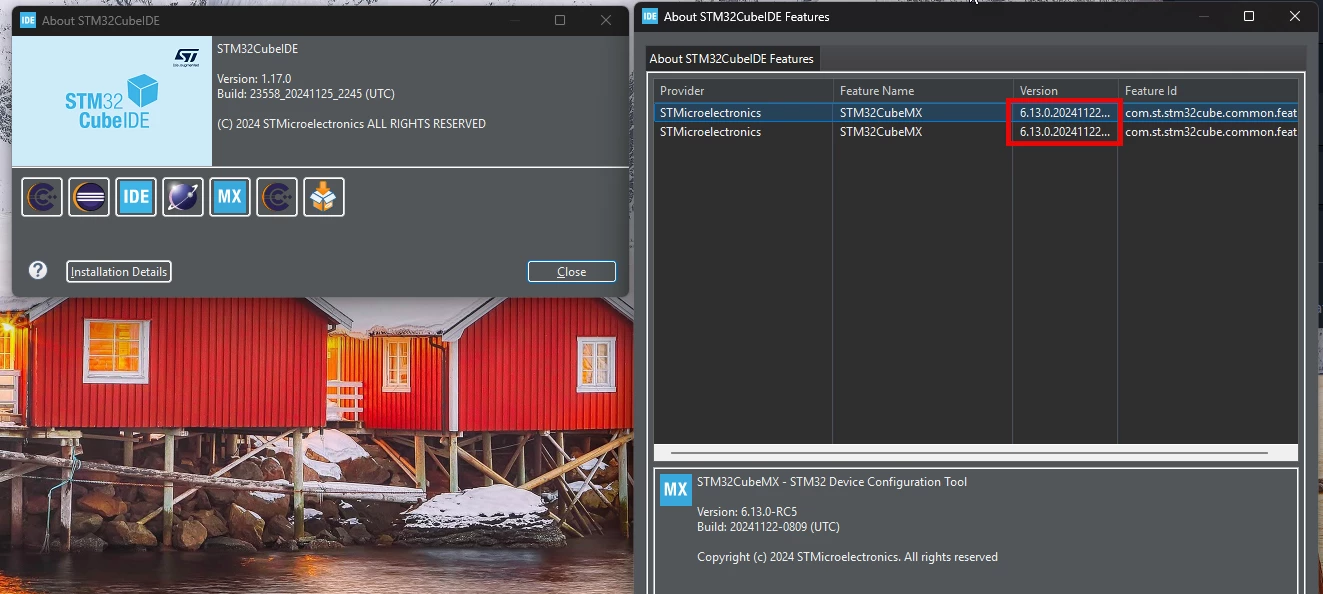Click the Version column header
1323x594 pixels.
tap(1066, 91)
